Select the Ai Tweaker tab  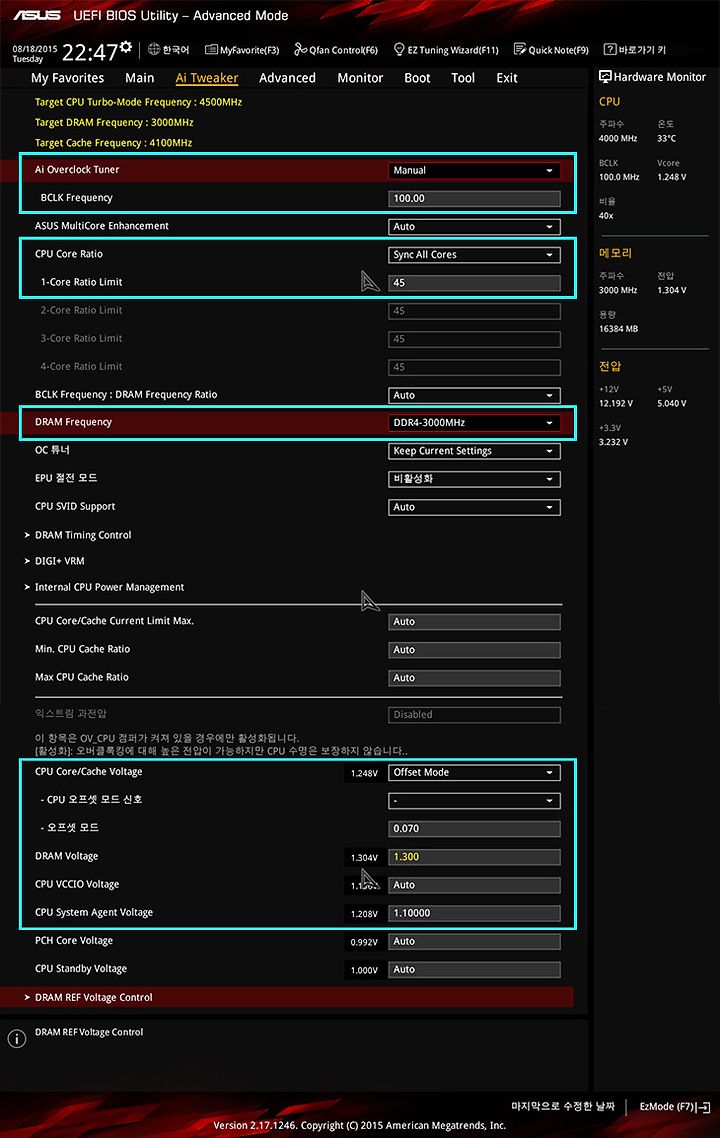[207, 78]
